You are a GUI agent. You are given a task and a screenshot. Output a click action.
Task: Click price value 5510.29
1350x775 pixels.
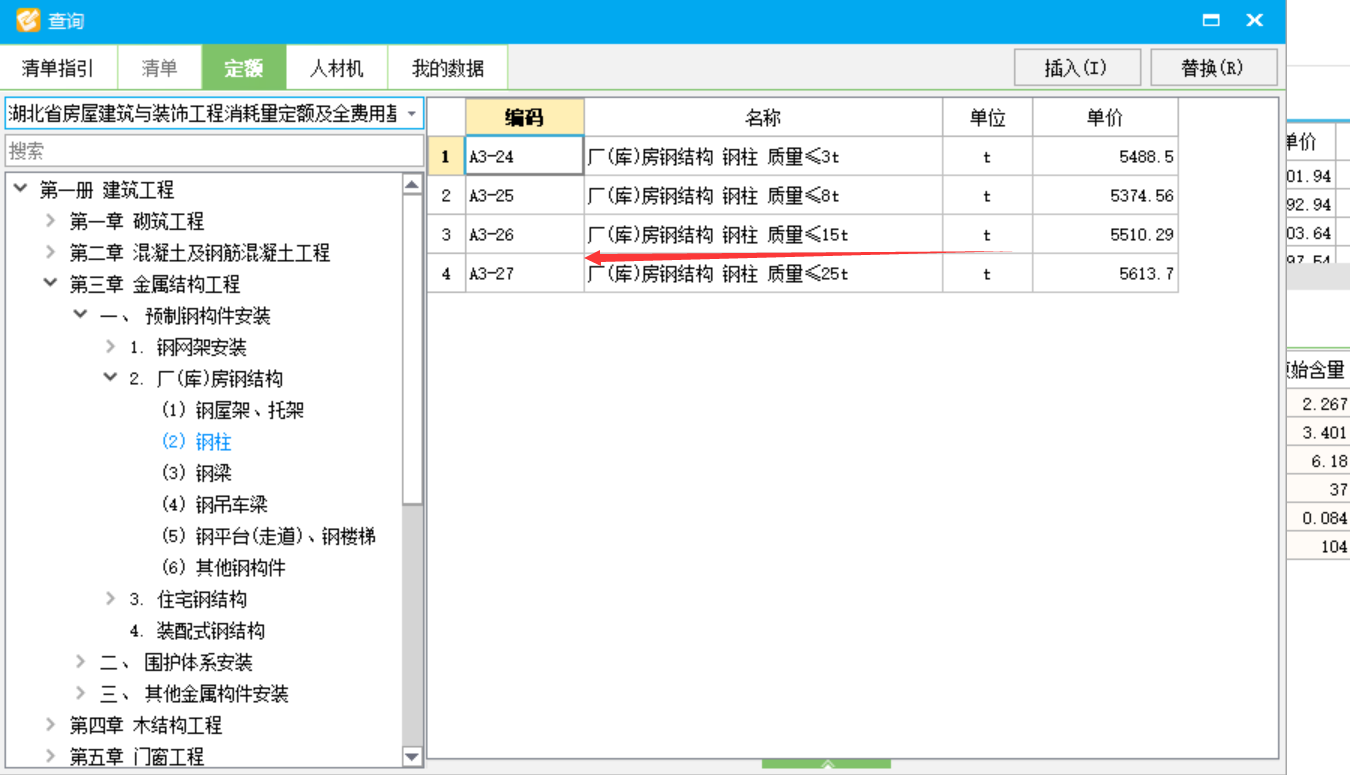click(1142, 235)
